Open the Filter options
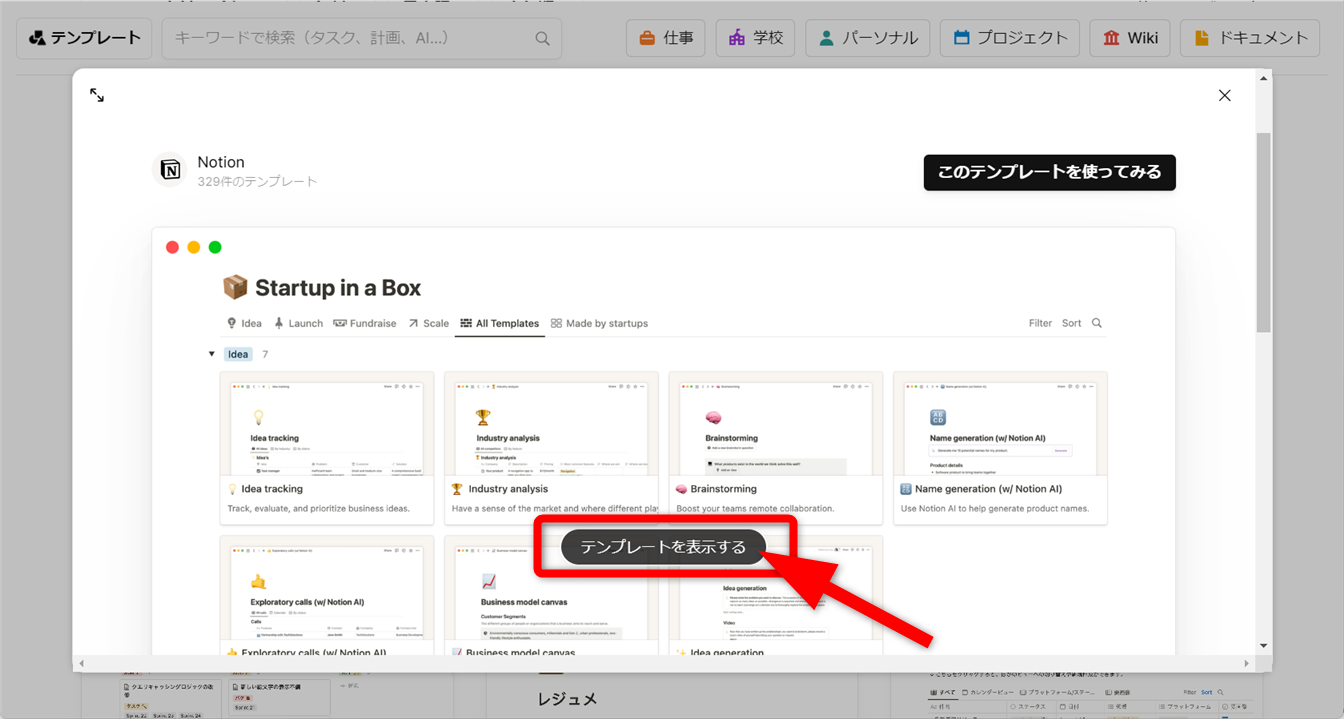1344x719 pixels. [1040, 323]
